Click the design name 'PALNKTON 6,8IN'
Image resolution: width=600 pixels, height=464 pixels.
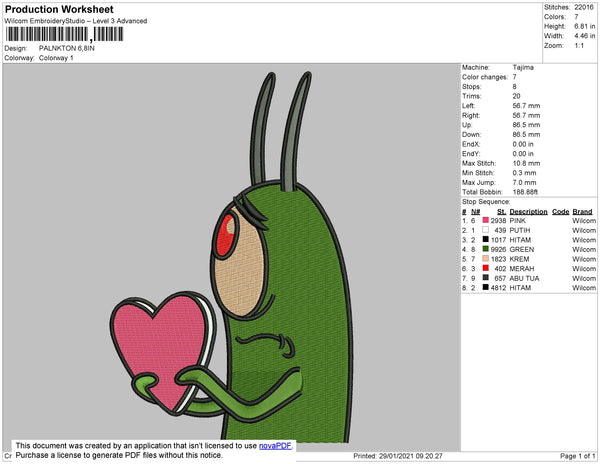click(x=67, y=48)
